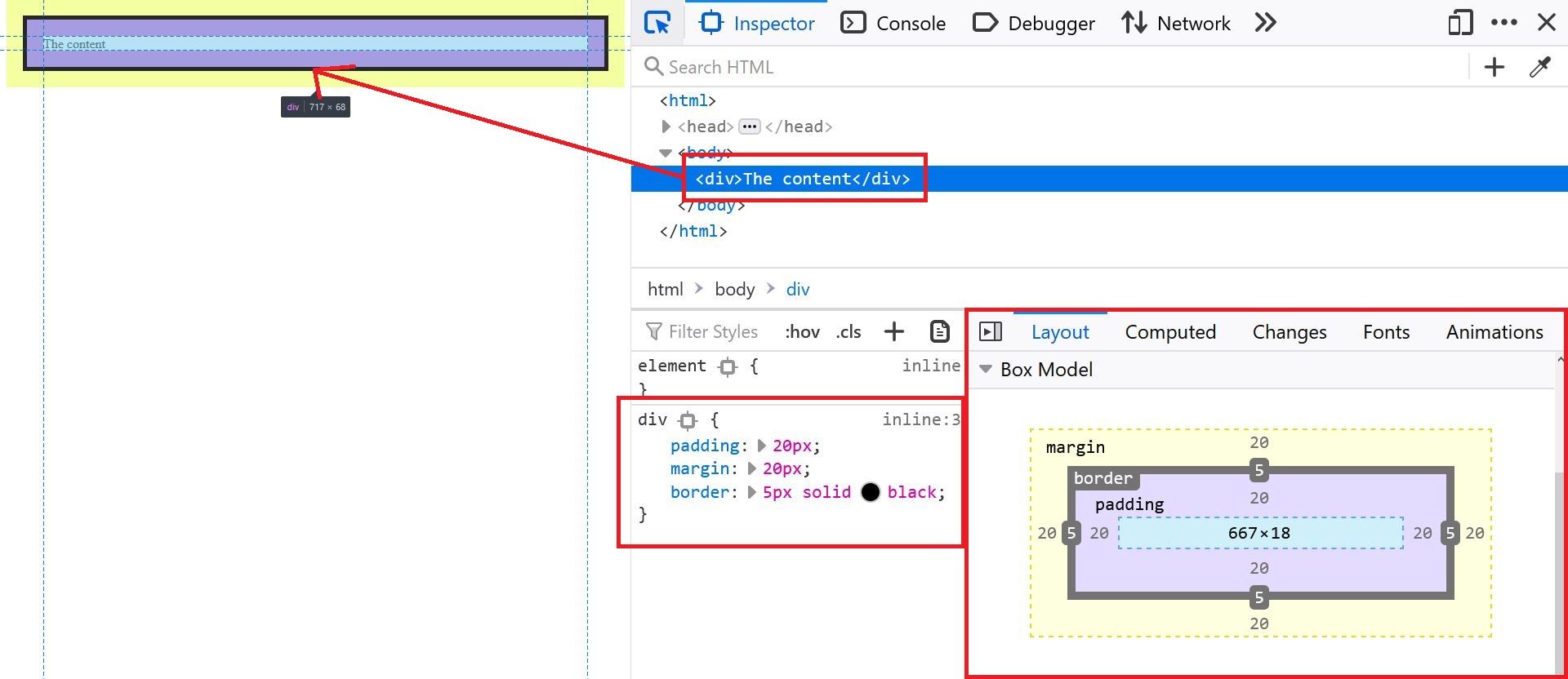Toggle responsive design mode icon

click(x=1460, y=23)
